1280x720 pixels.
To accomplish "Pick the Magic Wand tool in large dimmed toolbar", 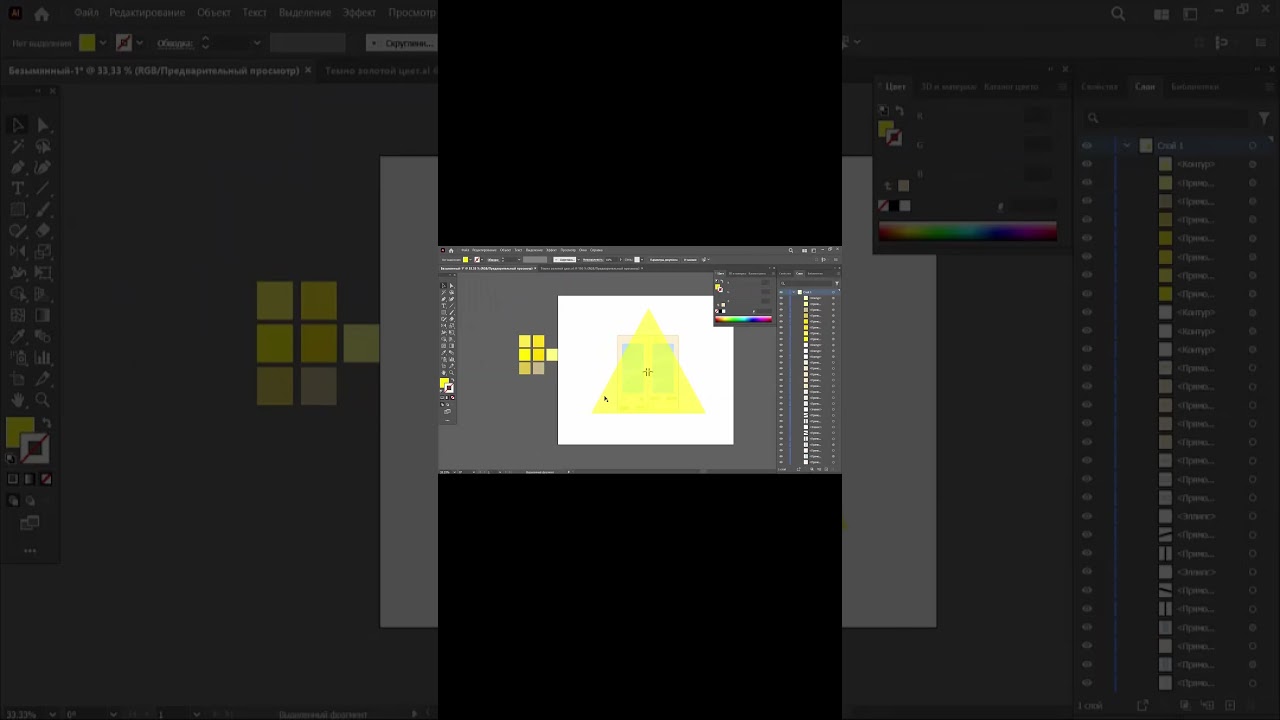I will (18, 146).
